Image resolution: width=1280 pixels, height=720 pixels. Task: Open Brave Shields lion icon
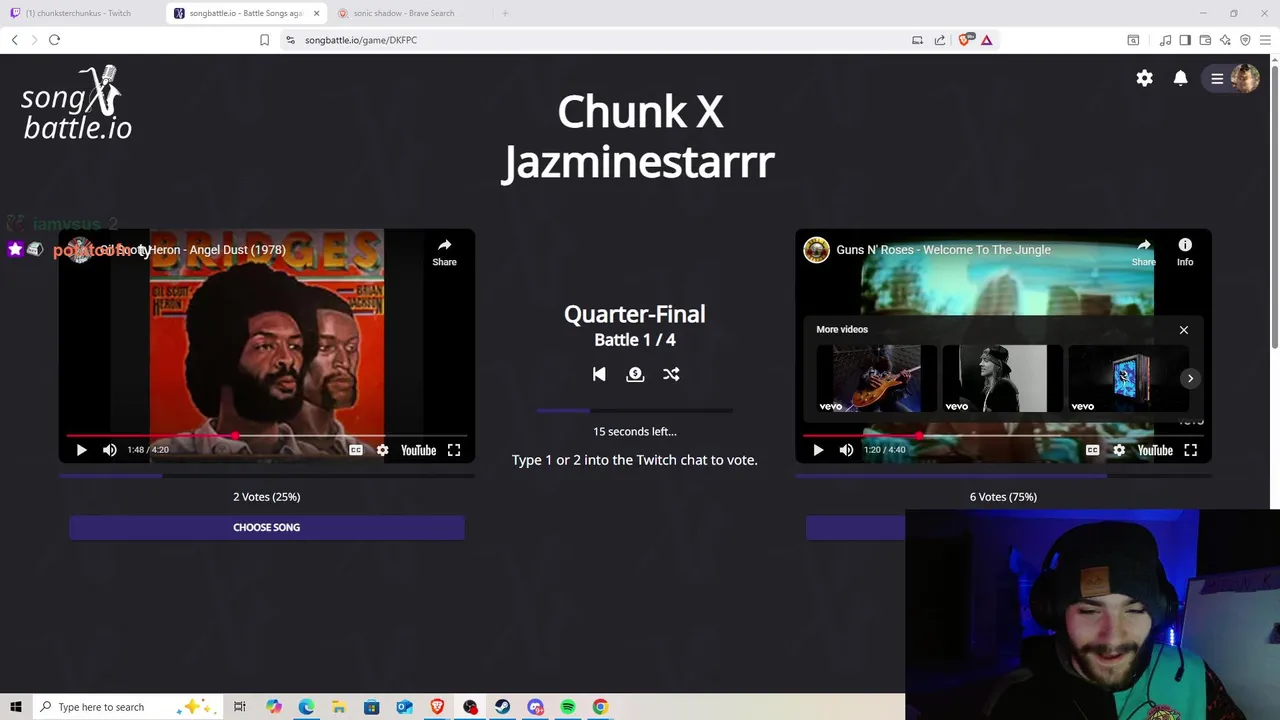pos(965,40)
